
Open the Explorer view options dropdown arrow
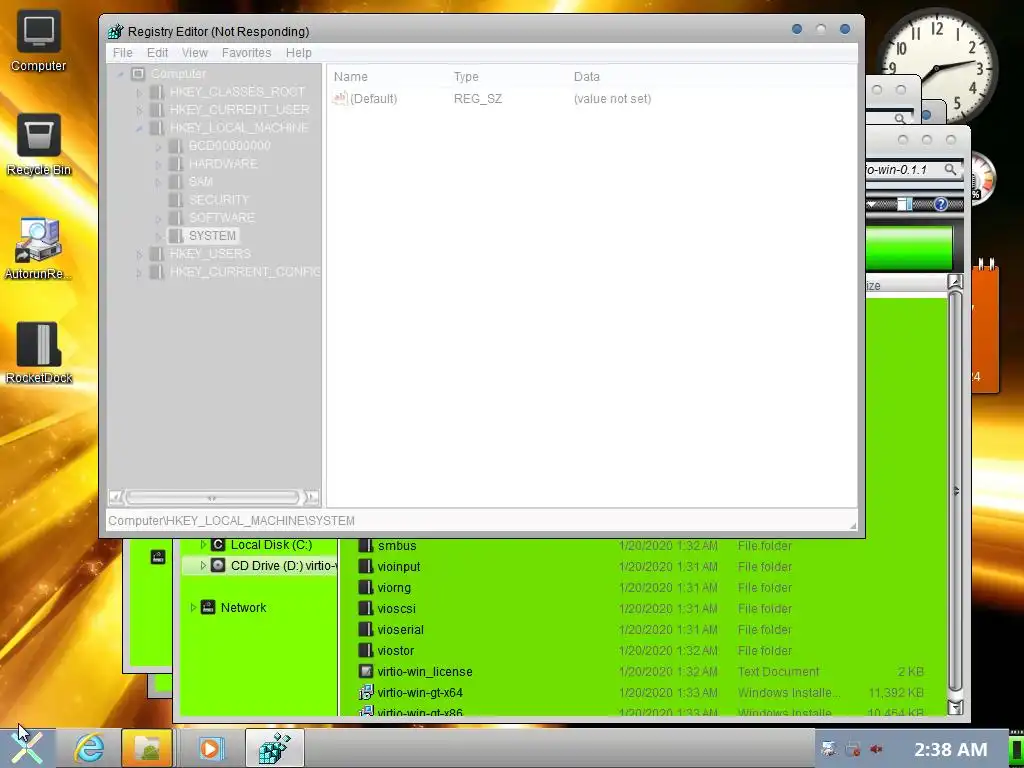pos(871,204)
